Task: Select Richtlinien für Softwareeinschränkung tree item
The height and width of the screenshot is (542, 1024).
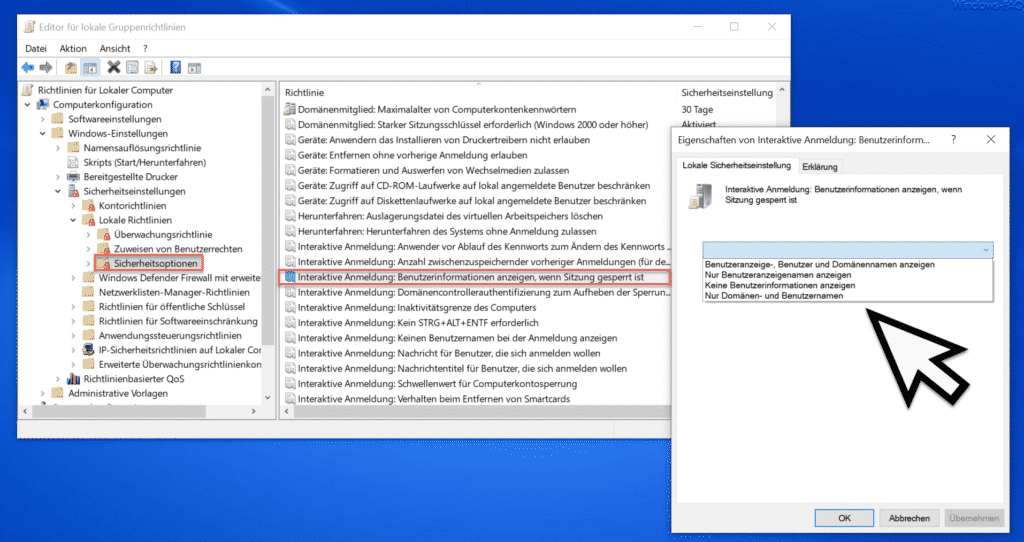Action: (178, 321)
